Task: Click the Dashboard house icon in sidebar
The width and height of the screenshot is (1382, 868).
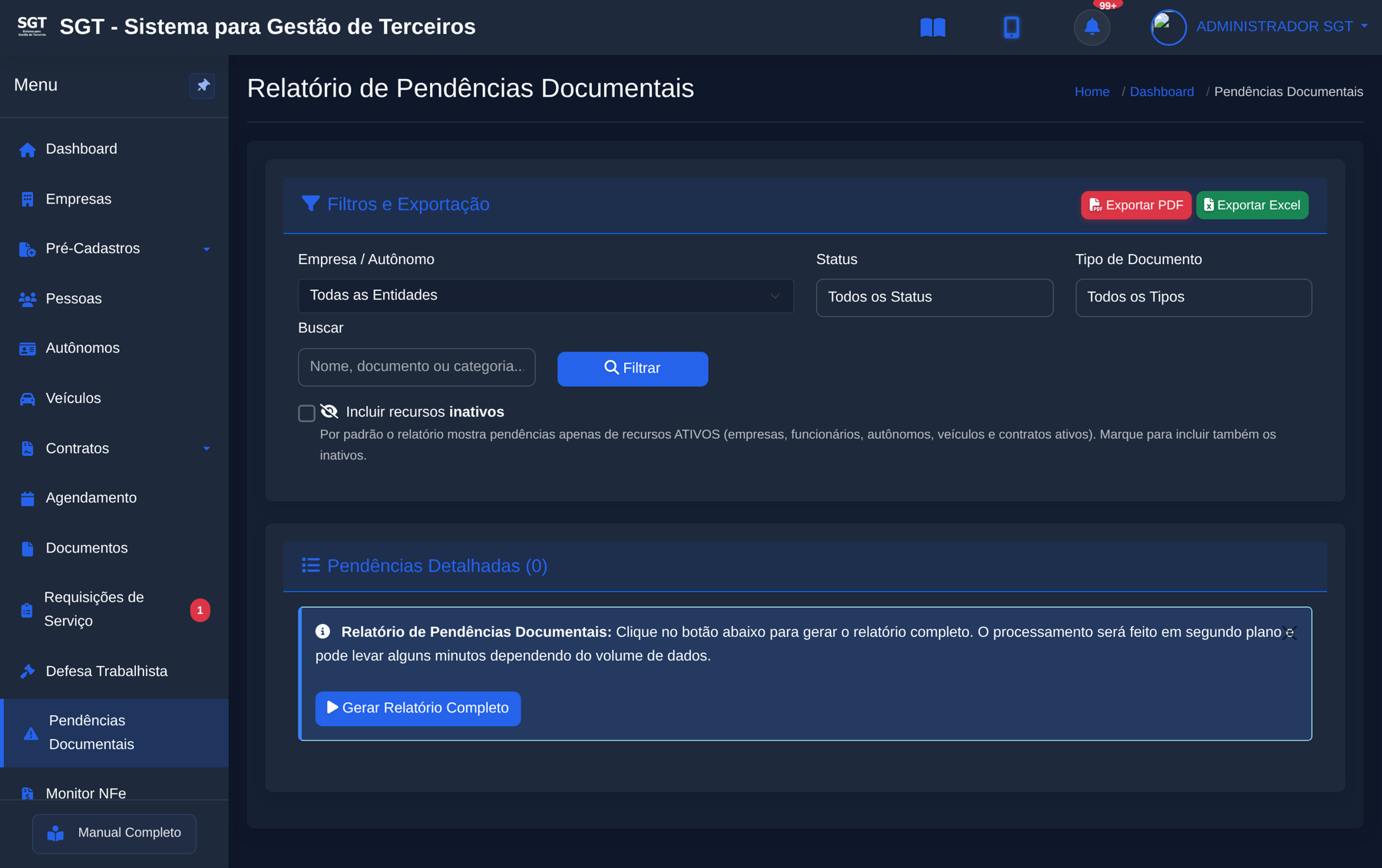Action: coord(28,150)
